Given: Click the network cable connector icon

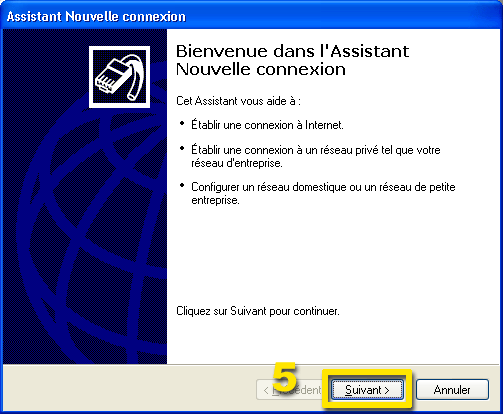Looking at the screenshot, I should [119, 77].
